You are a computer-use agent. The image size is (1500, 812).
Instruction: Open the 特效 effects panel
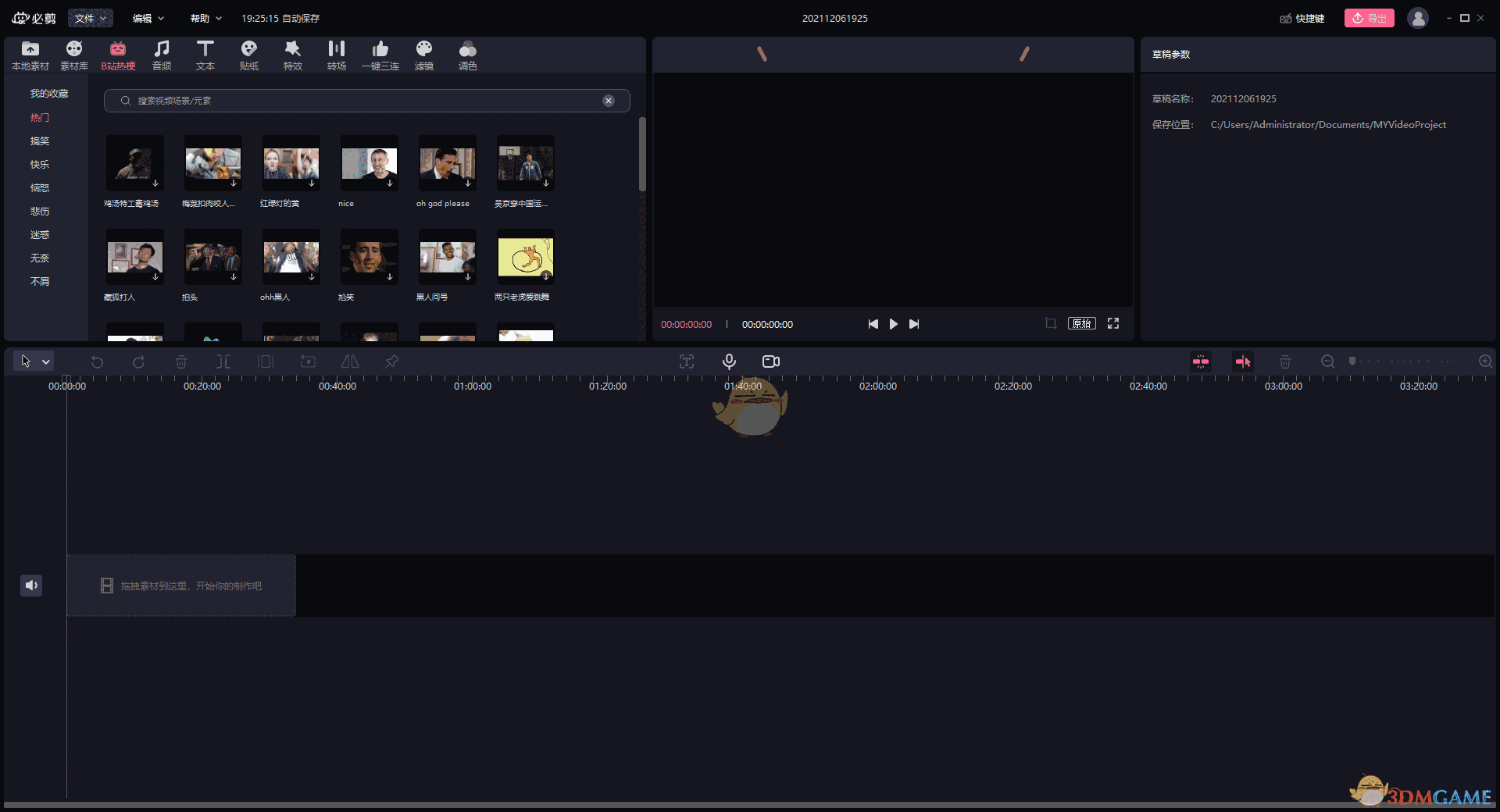pos(293,55)
